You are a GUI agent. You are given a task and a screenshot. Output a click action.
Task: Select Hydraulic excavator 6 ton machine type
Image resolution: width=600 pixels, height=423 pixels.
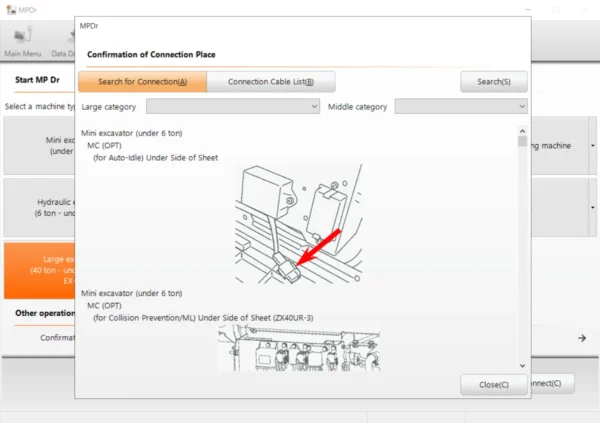[39, 207]
